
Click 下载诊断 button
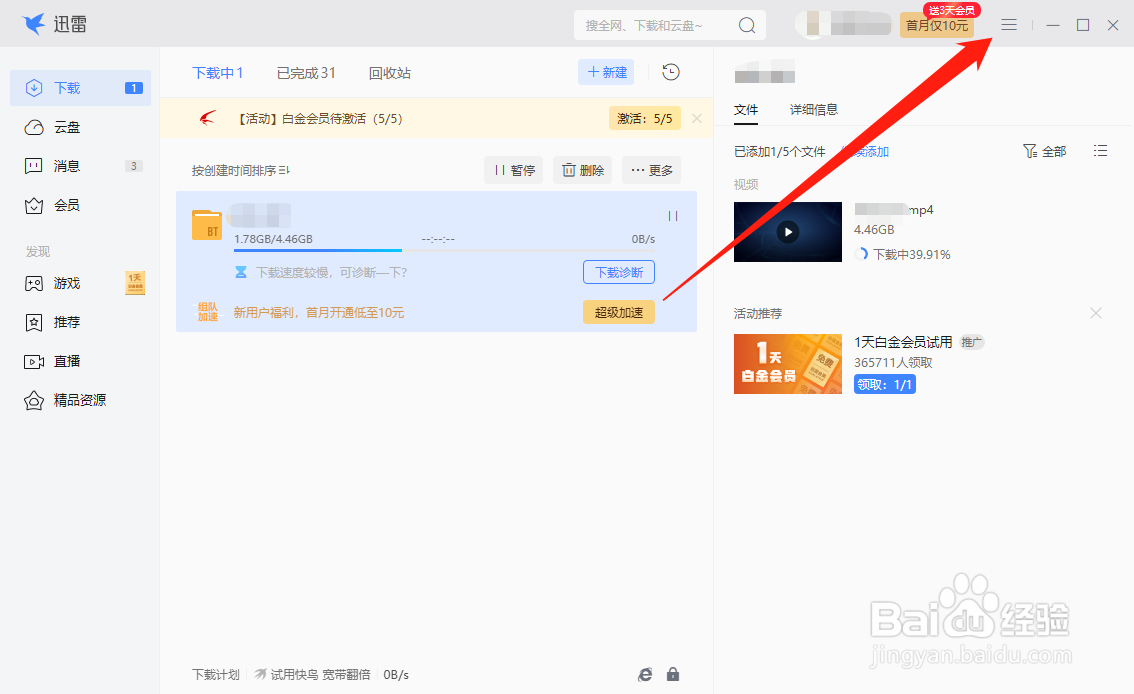pos(619,273)
